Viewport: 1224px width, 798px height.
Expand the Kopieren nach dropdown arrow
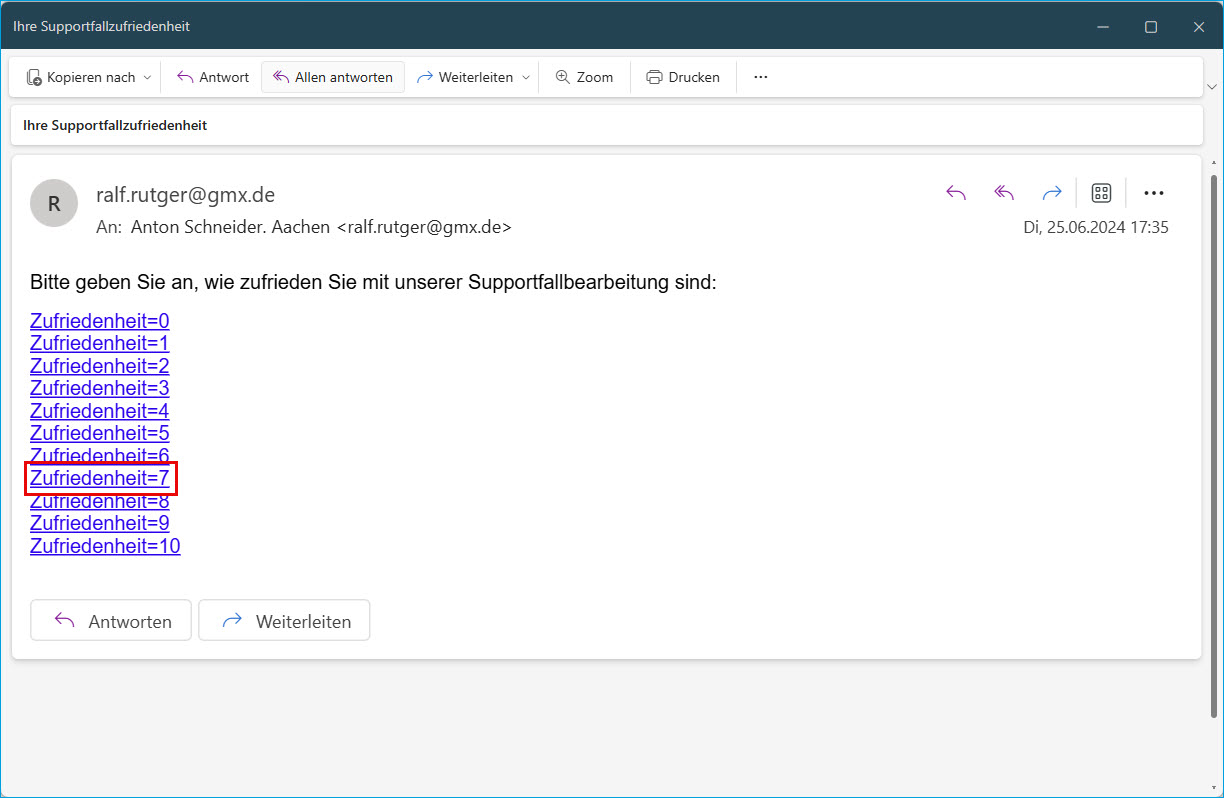pyautogui.click(x=147, y=77)
